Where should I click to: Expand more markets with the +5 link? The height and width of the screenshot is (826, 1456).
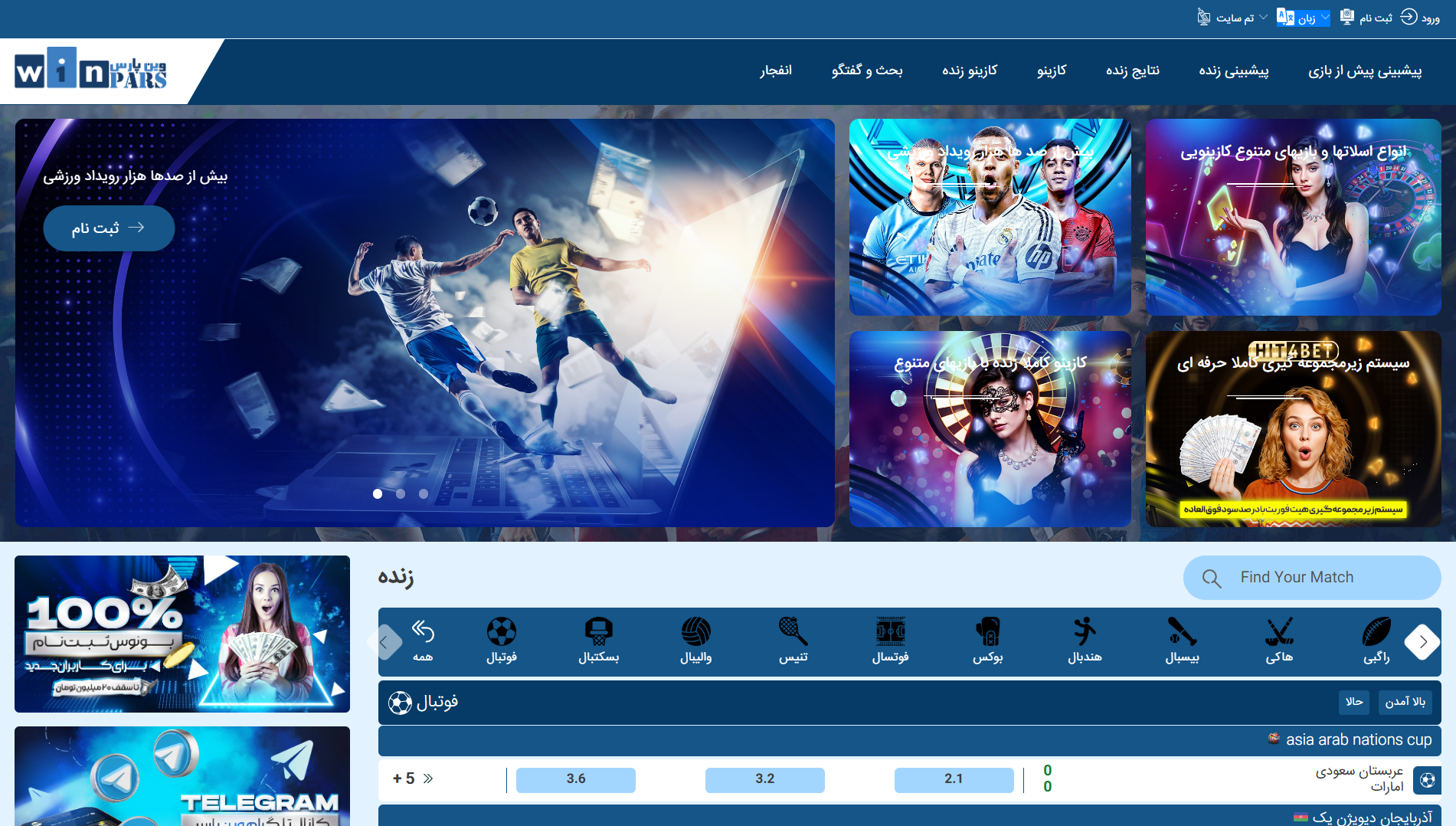[x=413, y=778]
